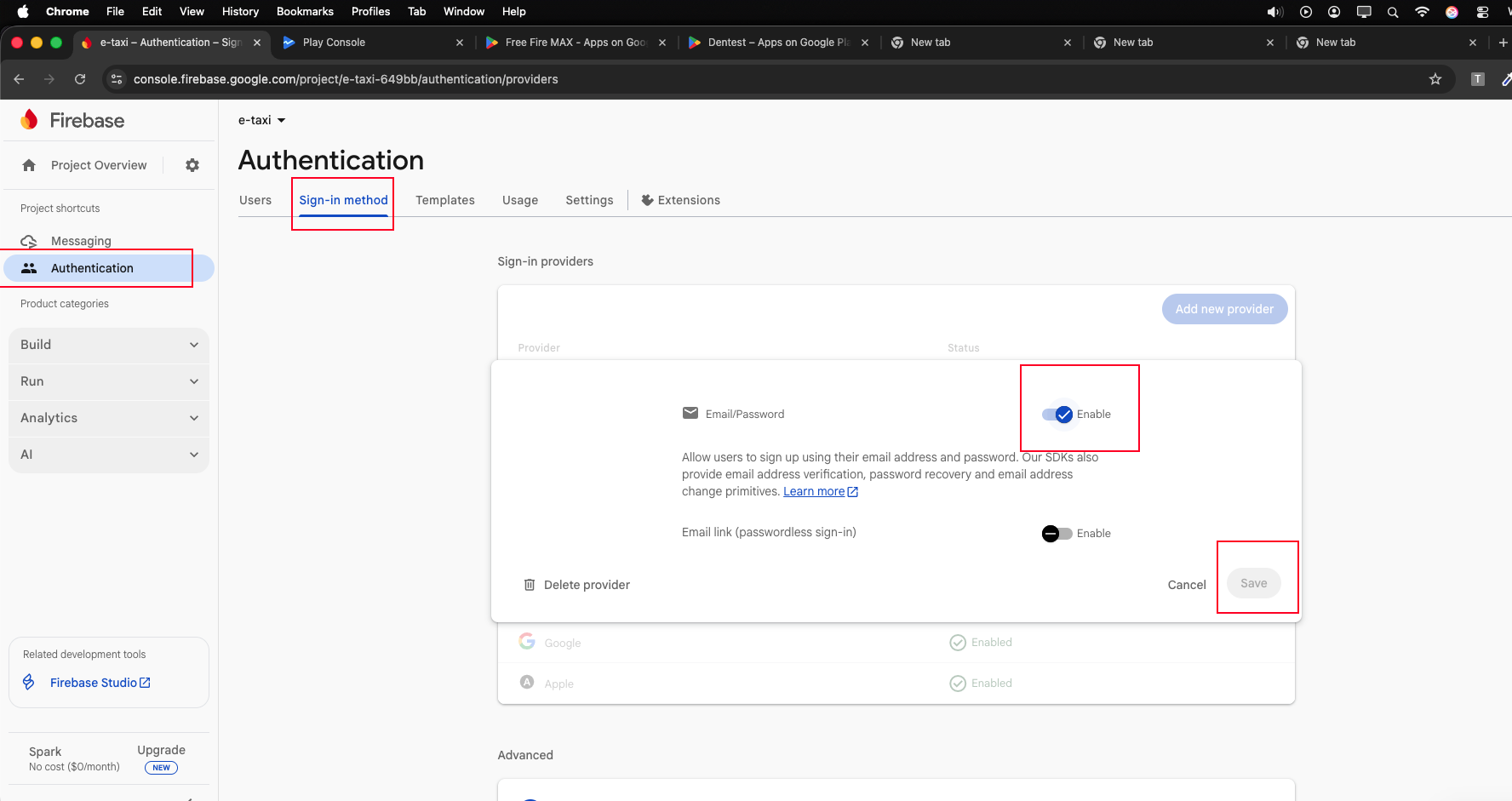The image size is (1512, 801).
Task: Select the Sign-in method tab
Action: pyautogui.click(x=343, y=200)
